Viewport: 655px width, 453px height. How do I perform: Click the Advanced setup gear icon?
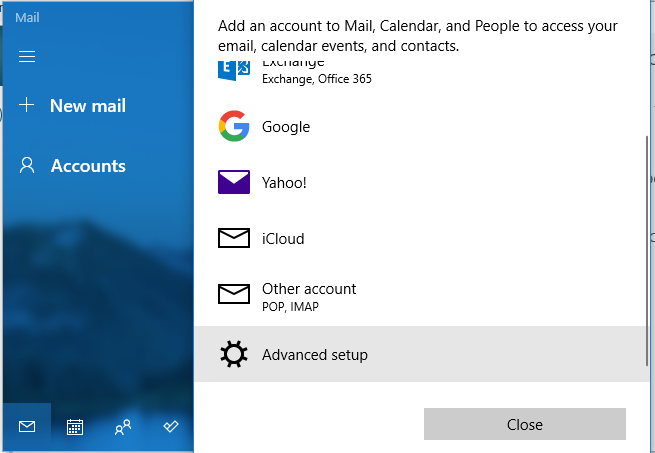(234, 354)
